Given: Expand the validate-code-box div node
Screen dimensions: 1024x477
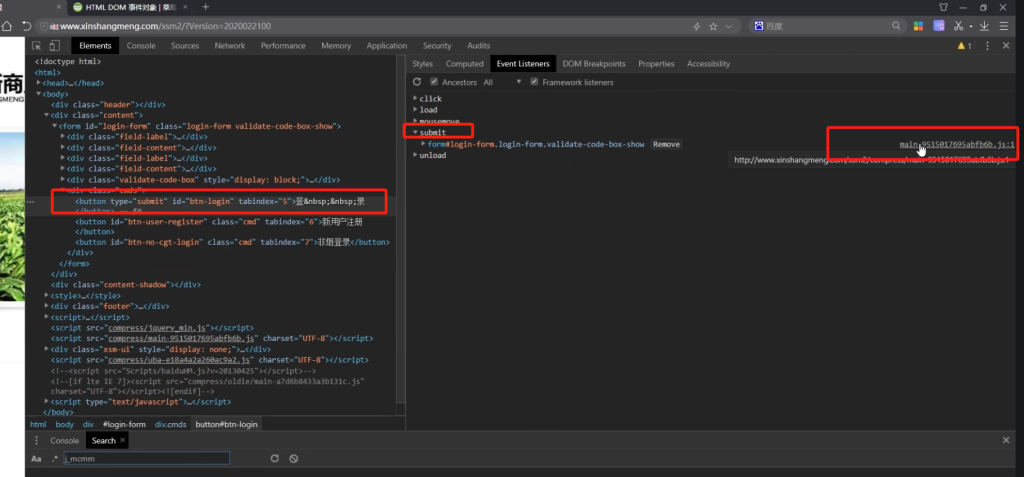Looking at the screenshot, I should pyautogui.click(x=63, y=180).
